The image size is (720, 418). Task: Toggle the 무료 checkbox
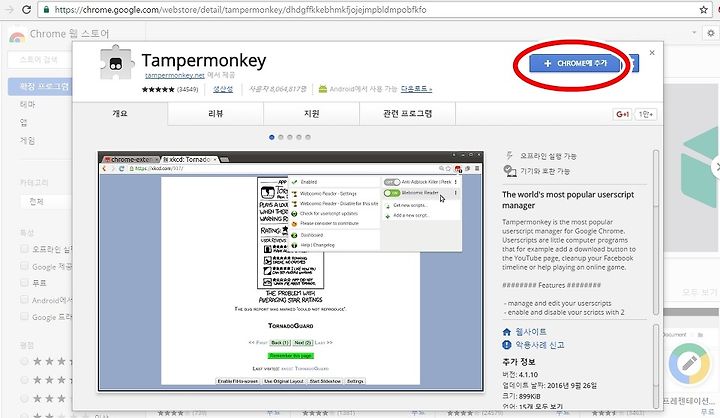coord(24,283)
